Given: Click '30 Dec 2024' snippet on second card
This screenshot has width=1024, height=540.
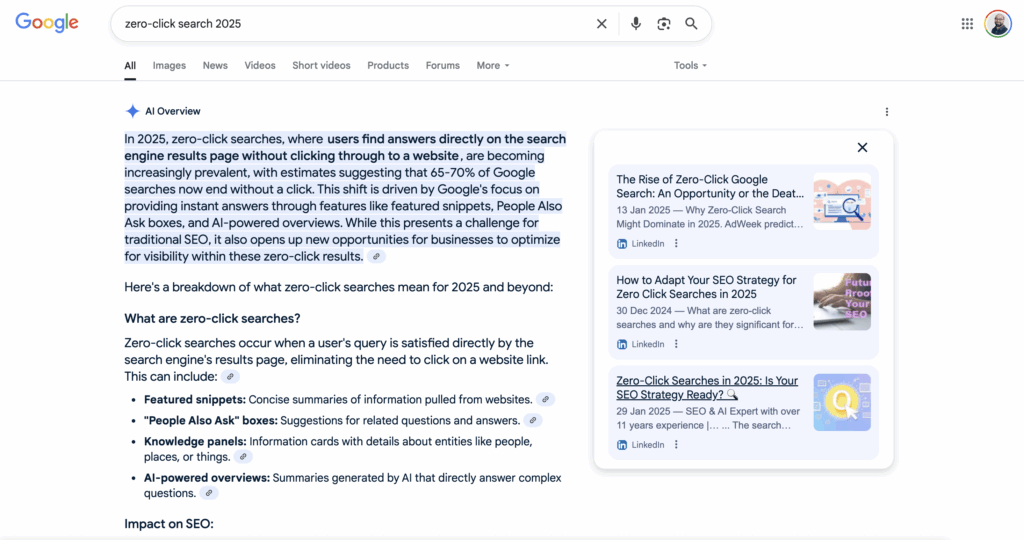Looking at the screenshot, I should pos(710,317).
